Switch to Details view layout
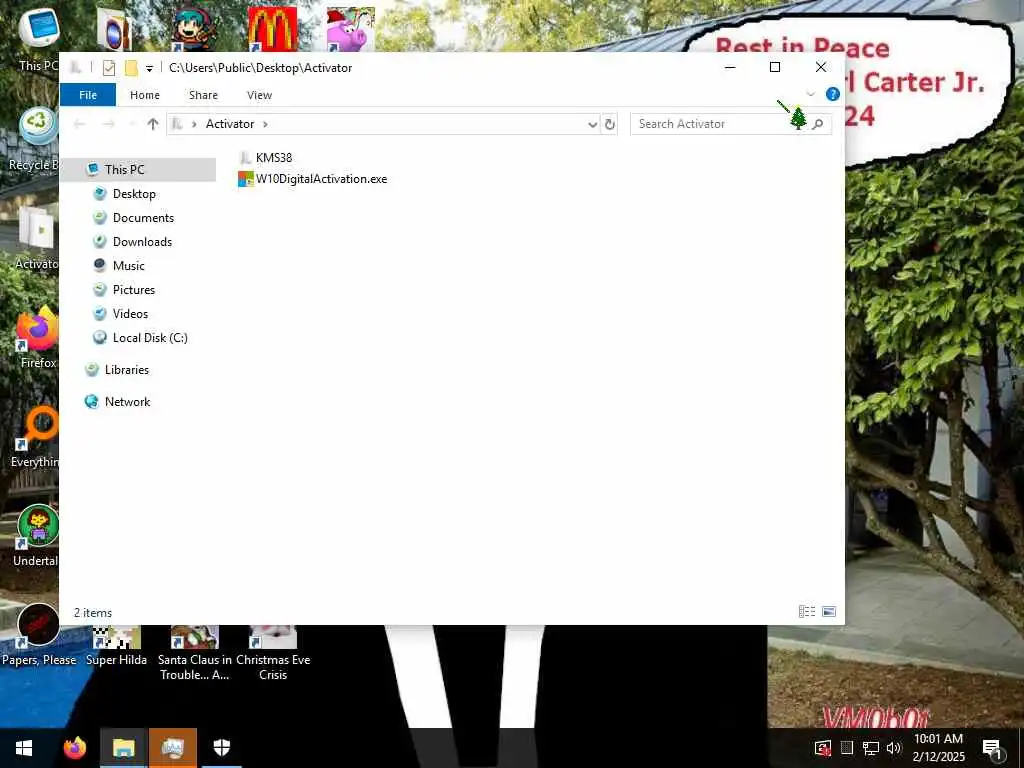The image size is (1024, 768). point(807,612)
